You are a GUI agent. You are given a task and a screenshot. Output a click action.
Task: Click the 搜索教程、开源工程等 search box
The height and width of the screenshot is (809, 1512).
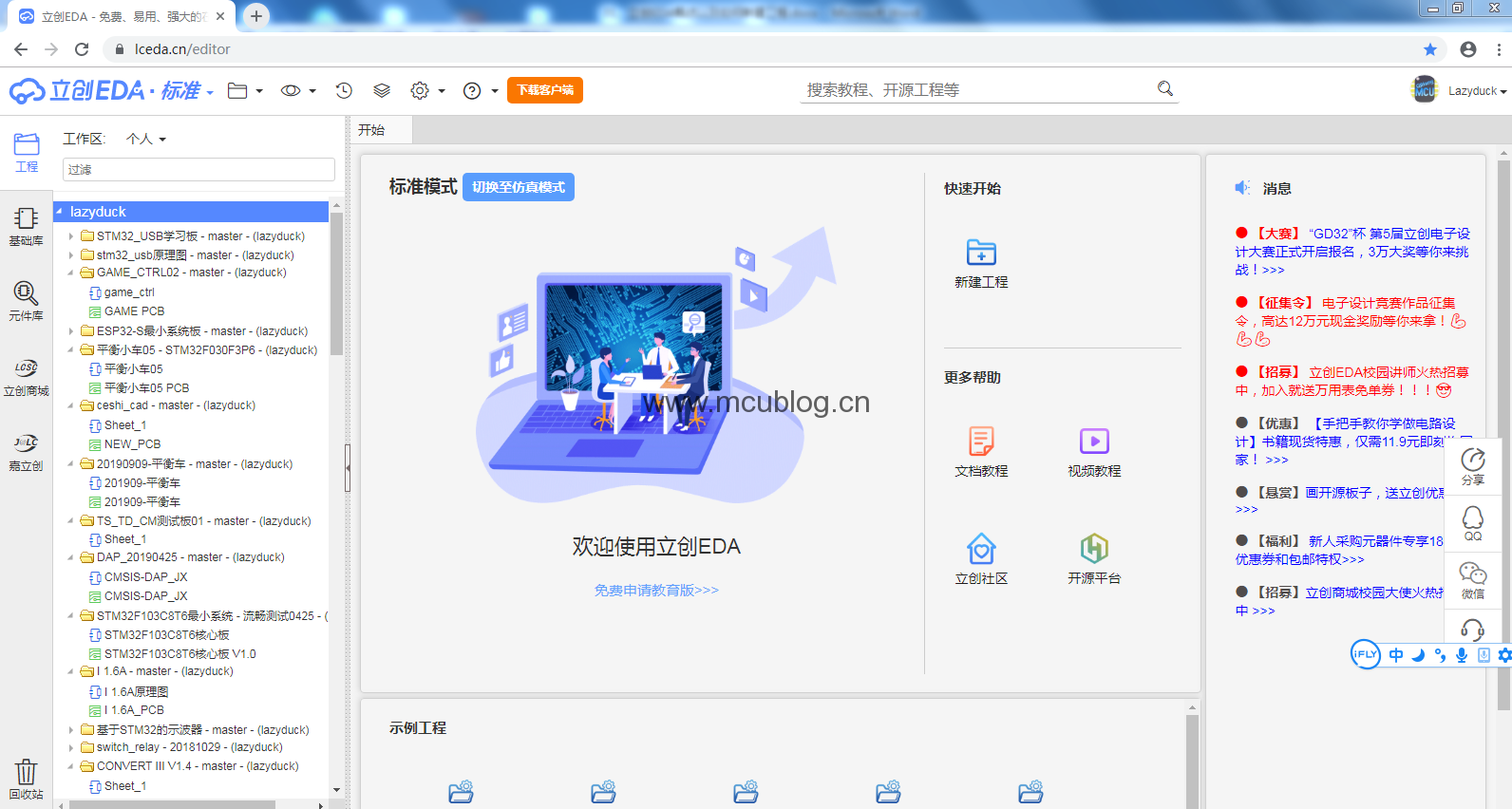pyautogui.click(x=978, y=90)
